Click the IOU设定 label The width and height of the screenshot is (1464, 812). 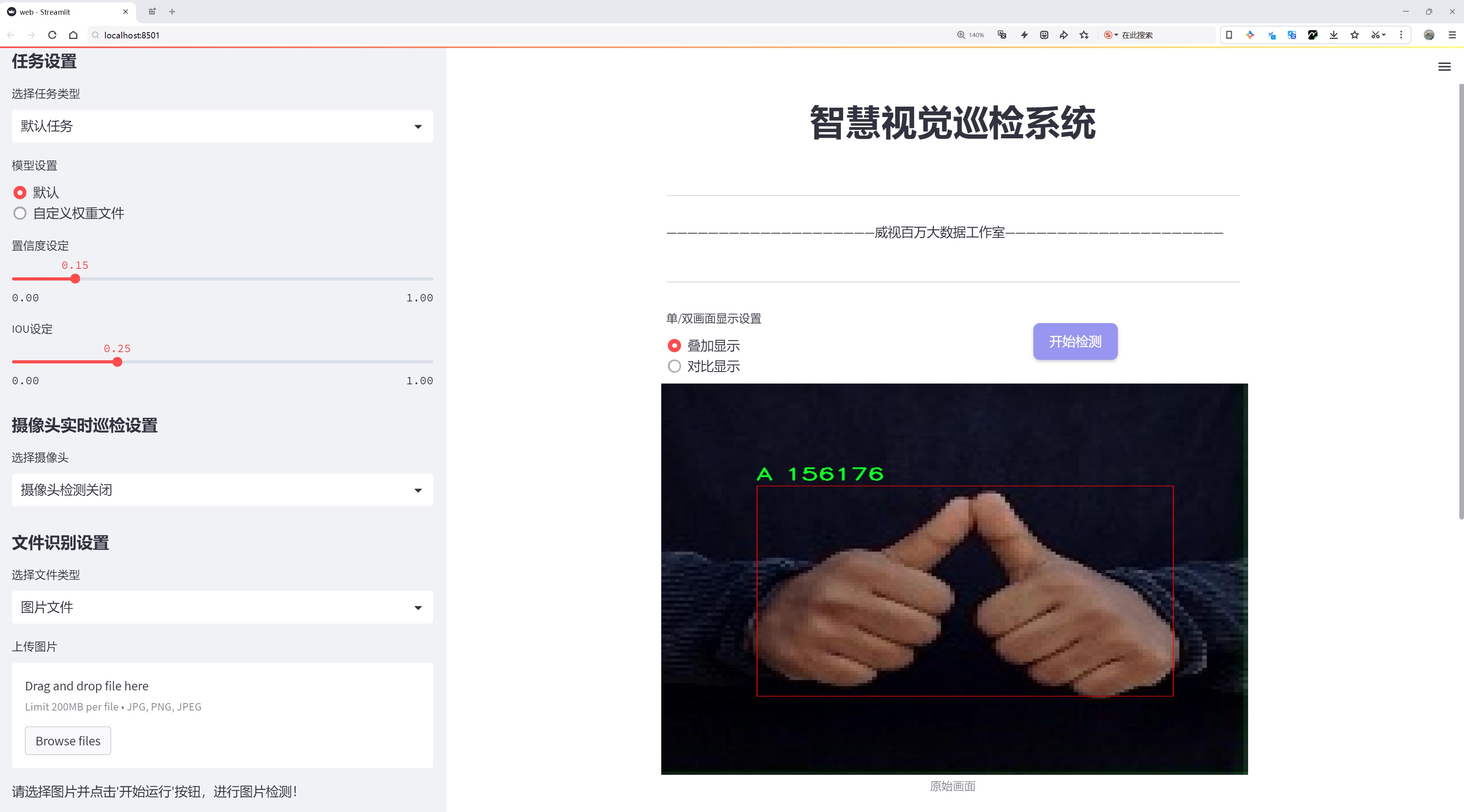(x=33, y=329)
